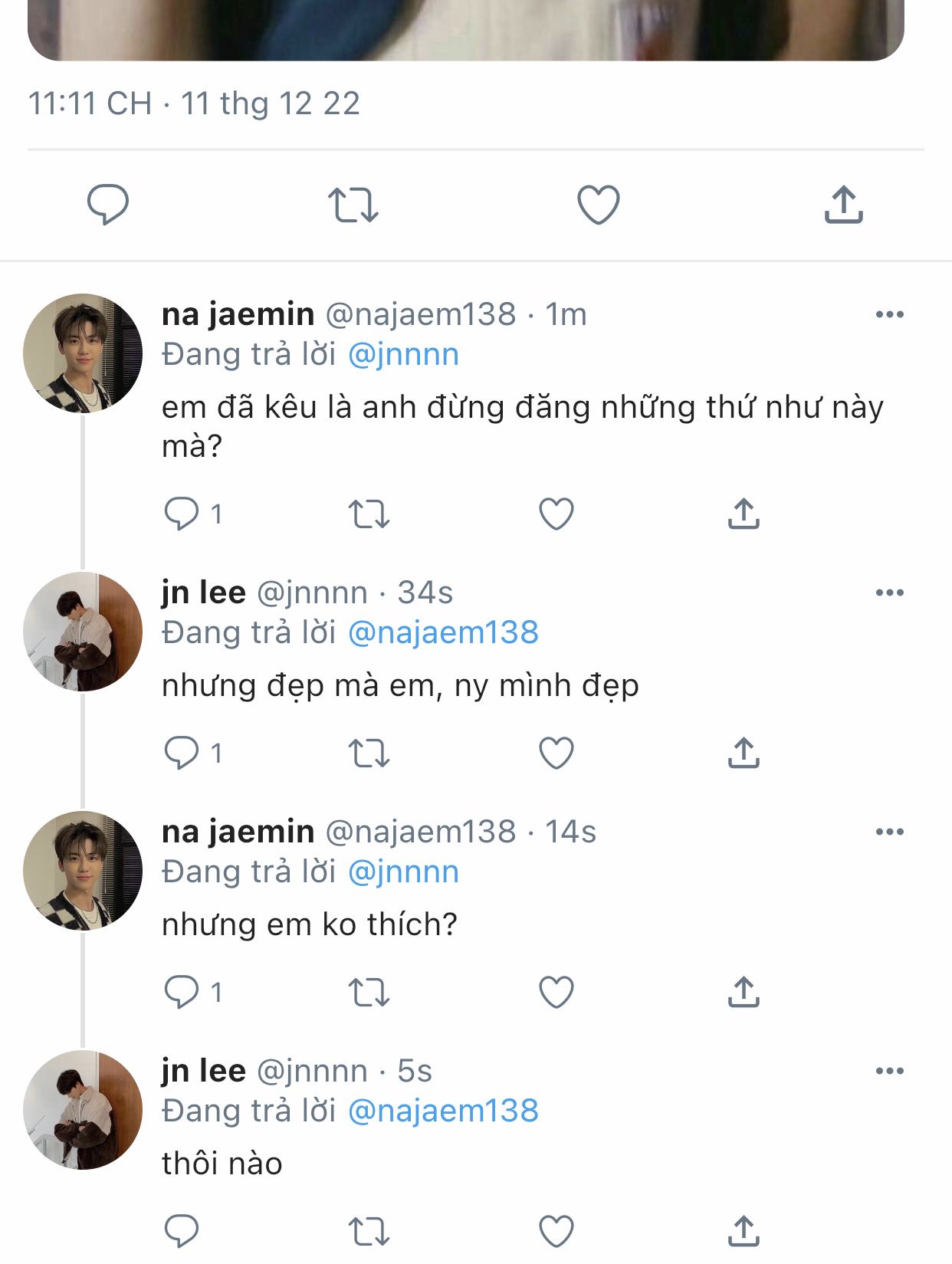Open more options on na jaemin's 14s reply
The height and width of the screenshot is (1264, 952).
(889, 832)
